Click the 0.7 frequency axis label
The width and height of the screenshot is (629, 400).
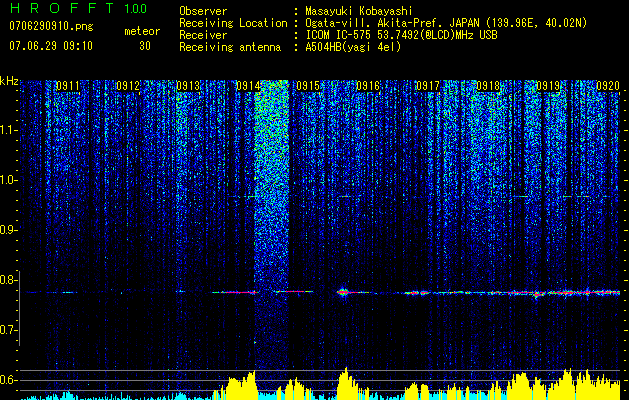pos(9,330)
